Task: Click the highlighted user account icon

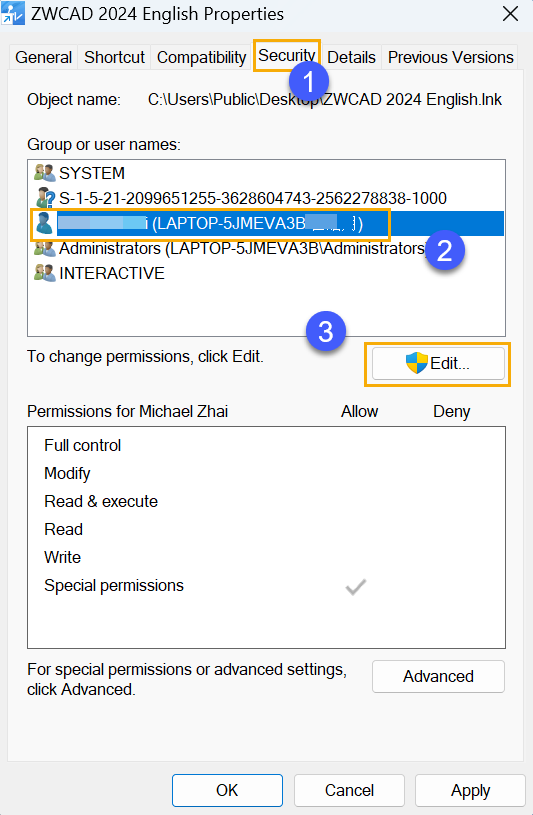Action: click(x=44, y=224)
